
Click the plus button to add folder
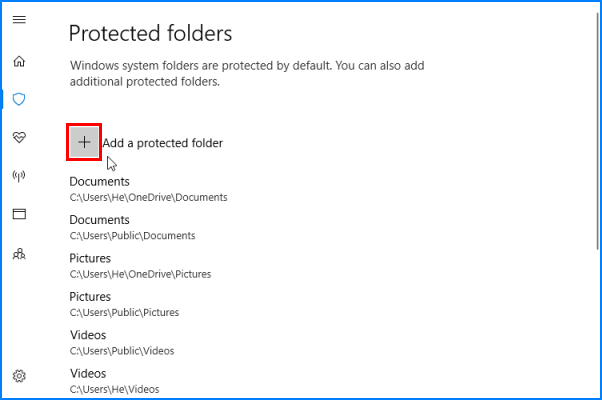84,142
